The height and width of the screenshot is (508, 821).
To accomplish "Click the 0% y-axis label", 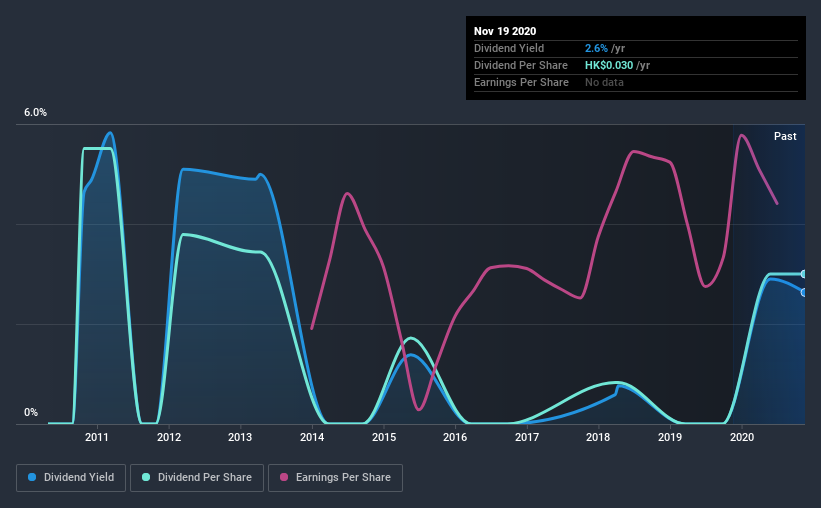I will [x=31, y=413].
